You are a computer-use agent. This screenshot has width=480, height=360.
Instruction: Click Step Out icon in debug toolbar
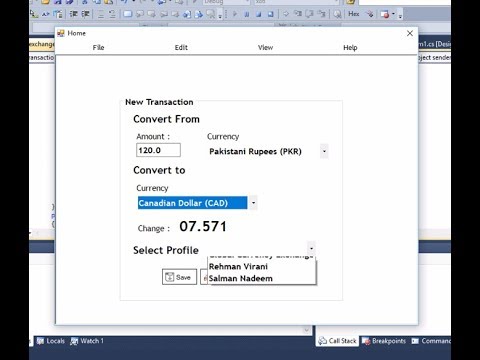click(x=322, y=14)
